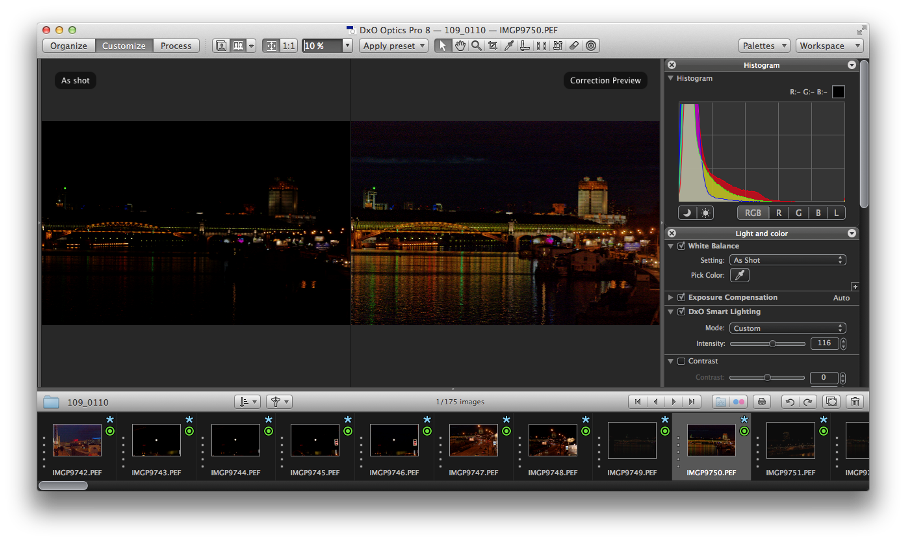The width and height of the screenshot is (906, 542).
Task: Click the White Balance eyedropper picker
Action: pyautogui.click(x=741, y=275)
